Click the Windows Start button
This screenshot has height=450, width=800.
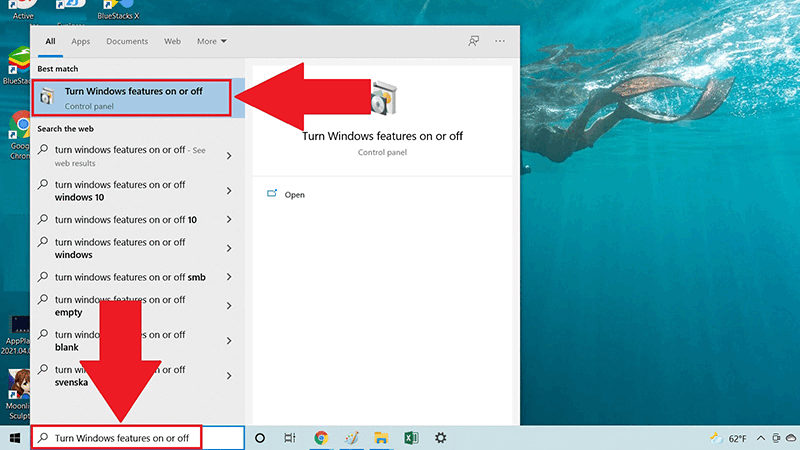(15, 438)
